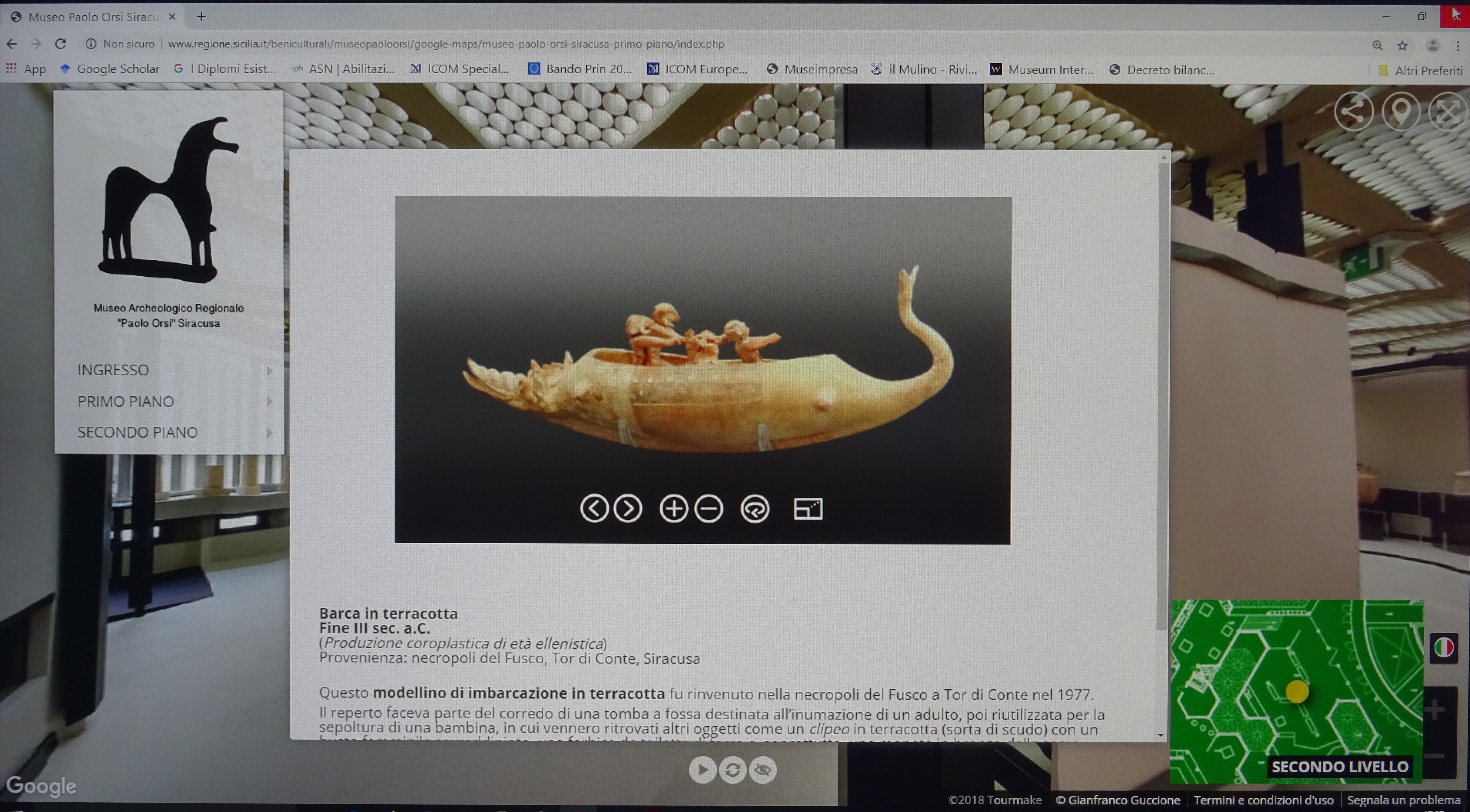This screenshot has width=1470, height=812.
Task: Toggle the auto-rotate circular arrows button
Action: pyautogui.click(x=733, y=770)
